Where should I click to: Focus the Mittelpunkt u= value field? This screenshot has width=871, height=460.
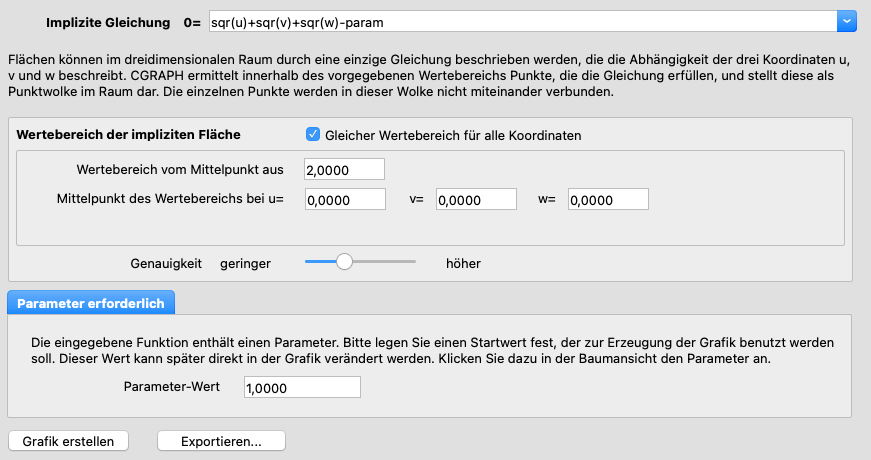(345, 200)
